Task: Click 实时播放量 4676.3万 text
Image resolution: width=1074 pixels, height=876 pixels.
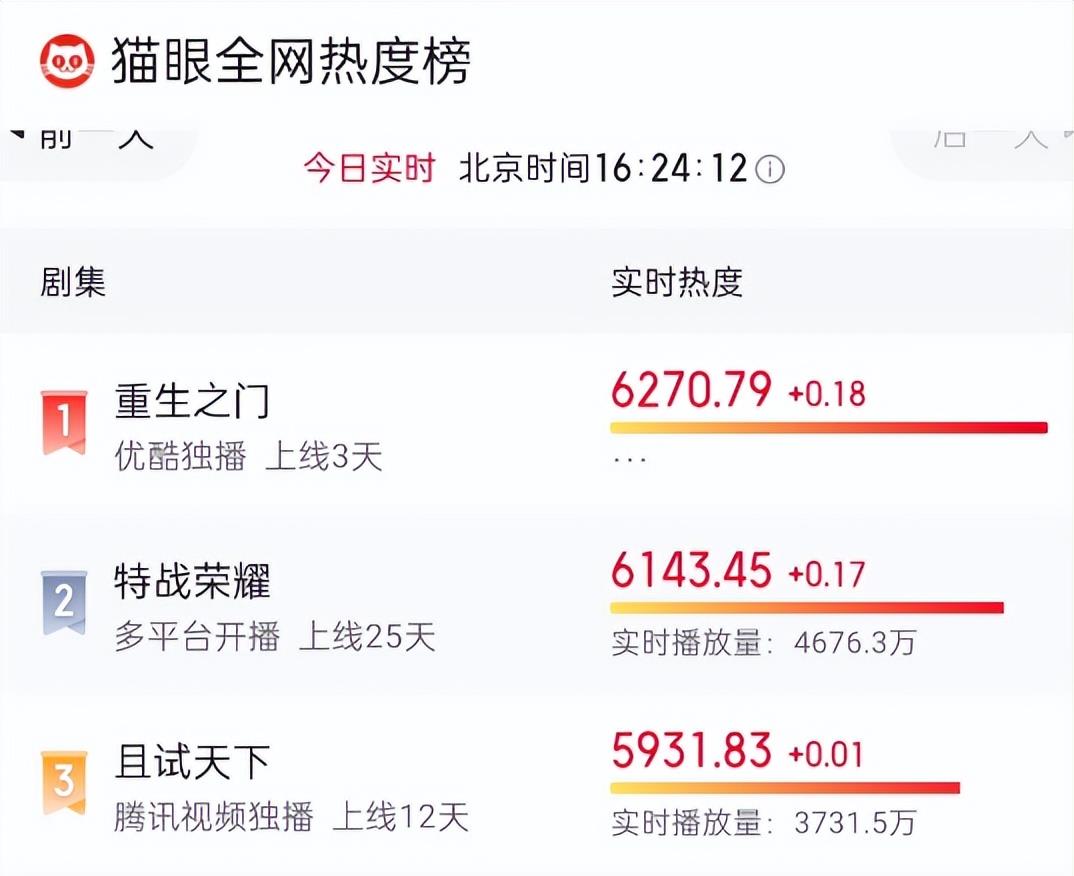Action: (763, 642)
